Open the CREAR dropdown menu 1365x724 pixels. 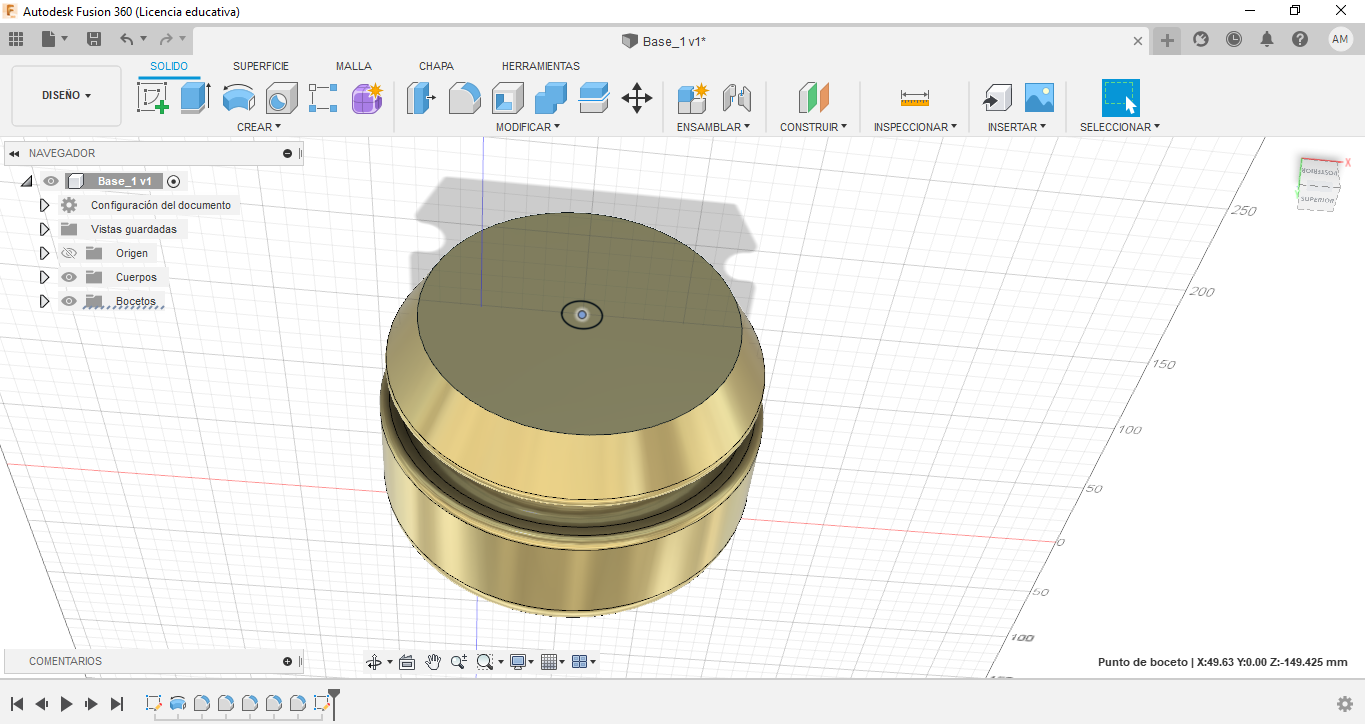click(259, 127)
